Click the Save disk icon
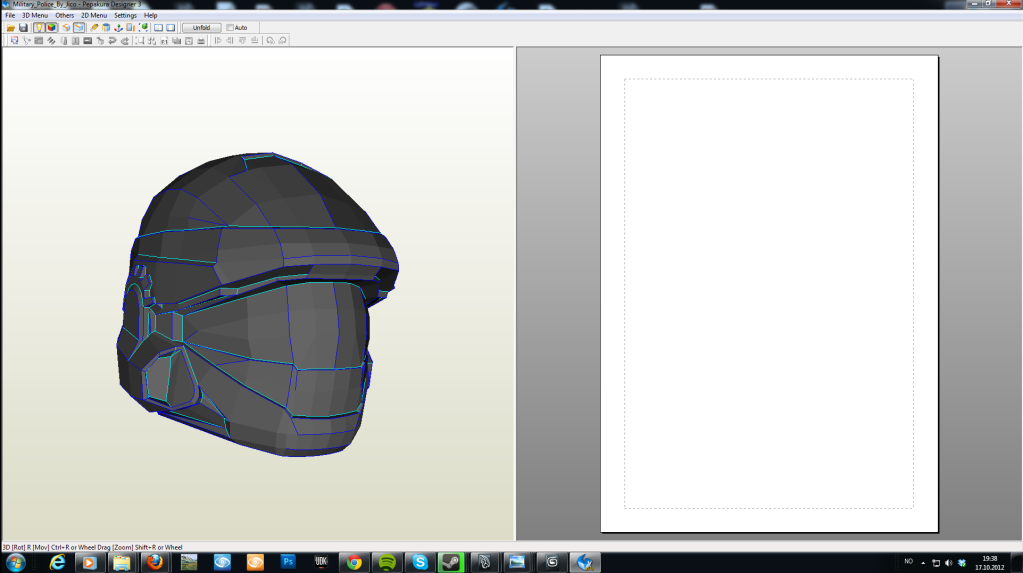This screenshot has height=573, width=1023. point(23,27)
